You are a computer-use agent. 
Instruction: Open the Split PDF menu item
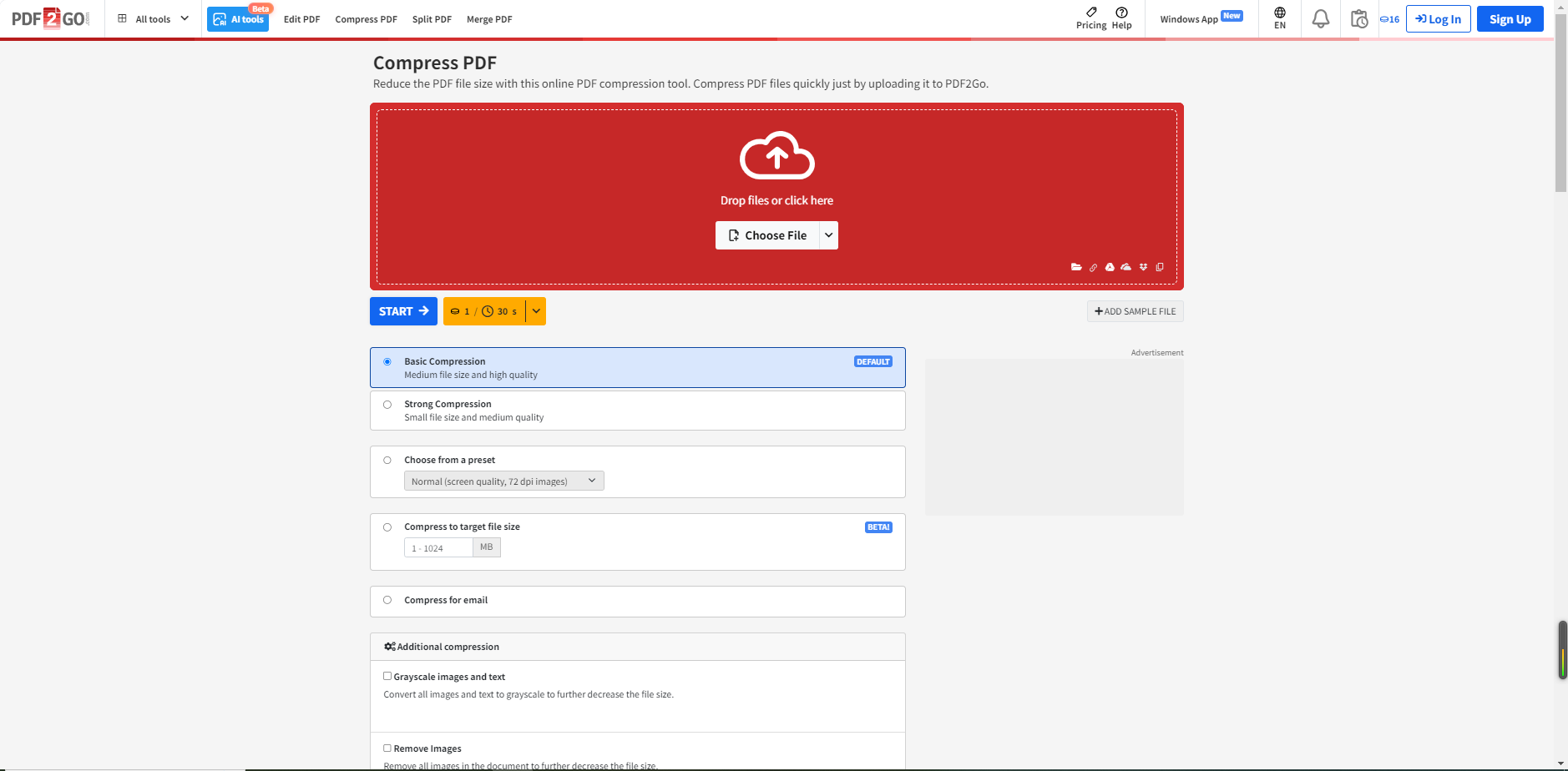(x=432, y=19)
